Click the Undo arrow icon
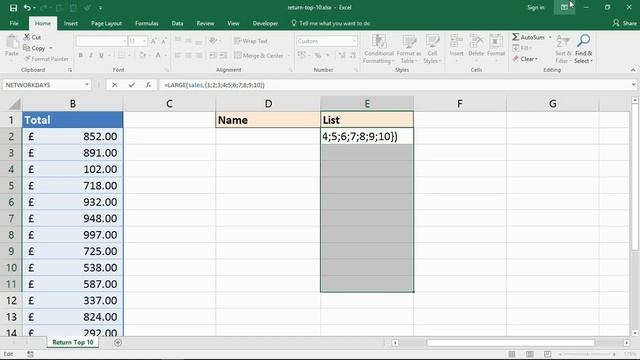 point(27,7)
